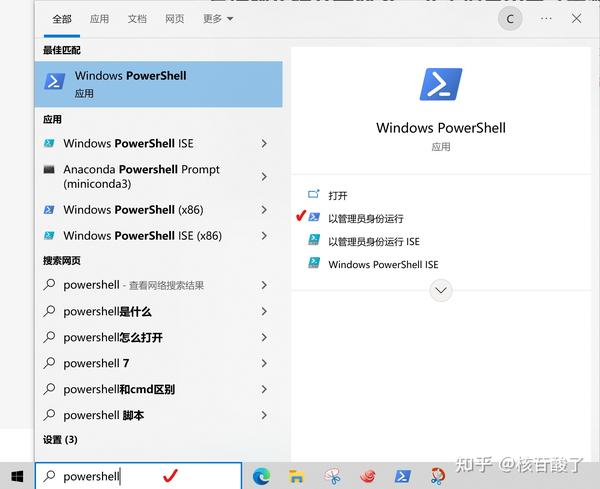The width and height of the screenshot is (600, 489).
Task: Click magnifier icon beside powershell是什么
Action: [49, 311]
